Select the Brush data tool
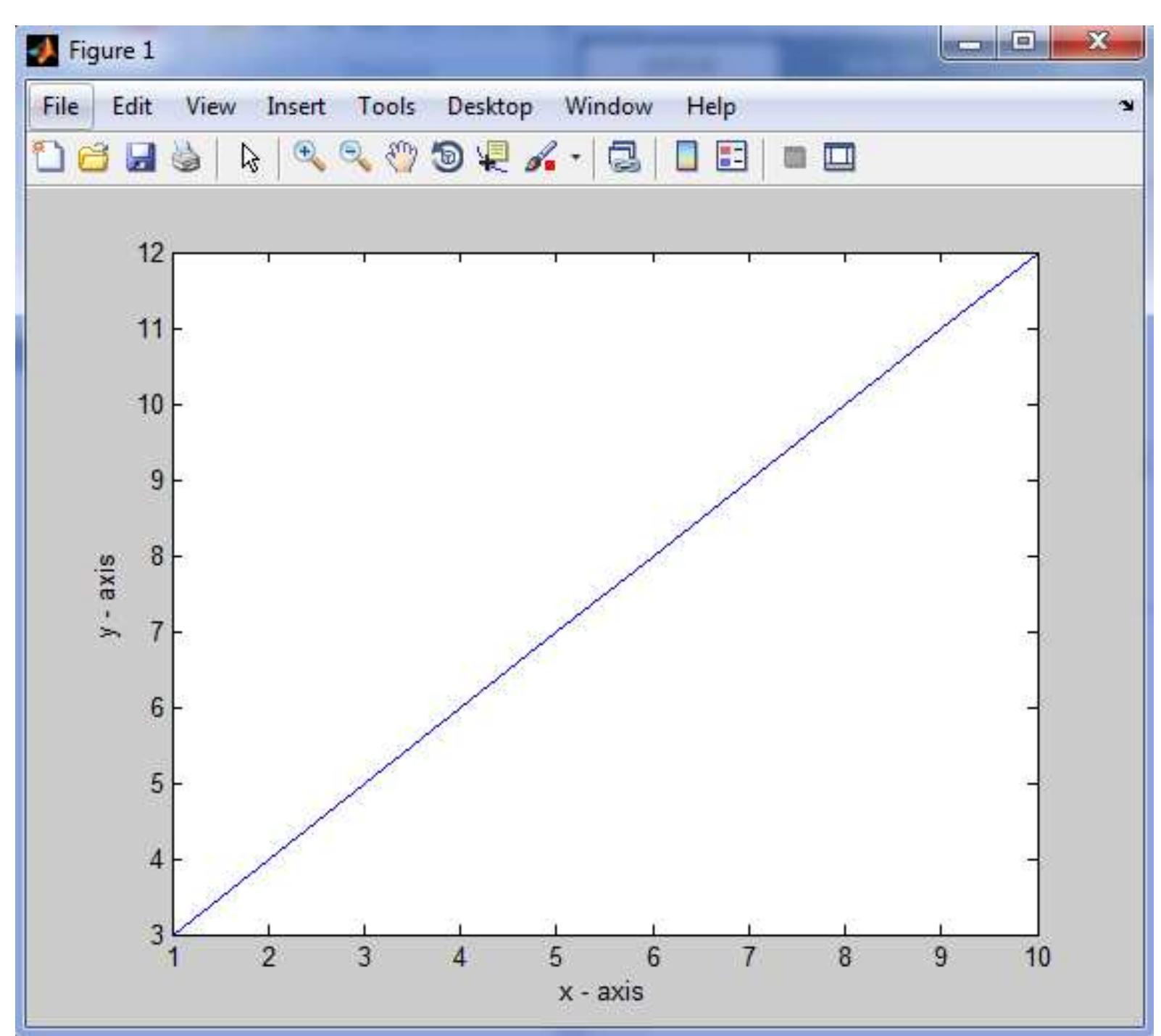1161x1036 pixels. coord(541,157)
